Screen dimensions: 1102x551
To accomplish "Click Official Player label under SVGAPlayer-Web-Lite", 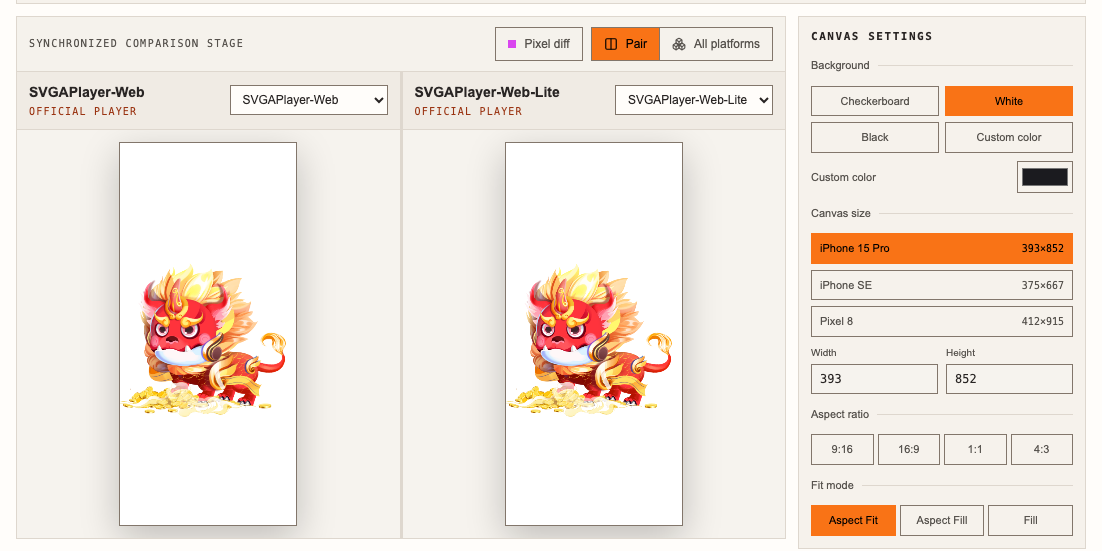I will click(x=468, y=111).
